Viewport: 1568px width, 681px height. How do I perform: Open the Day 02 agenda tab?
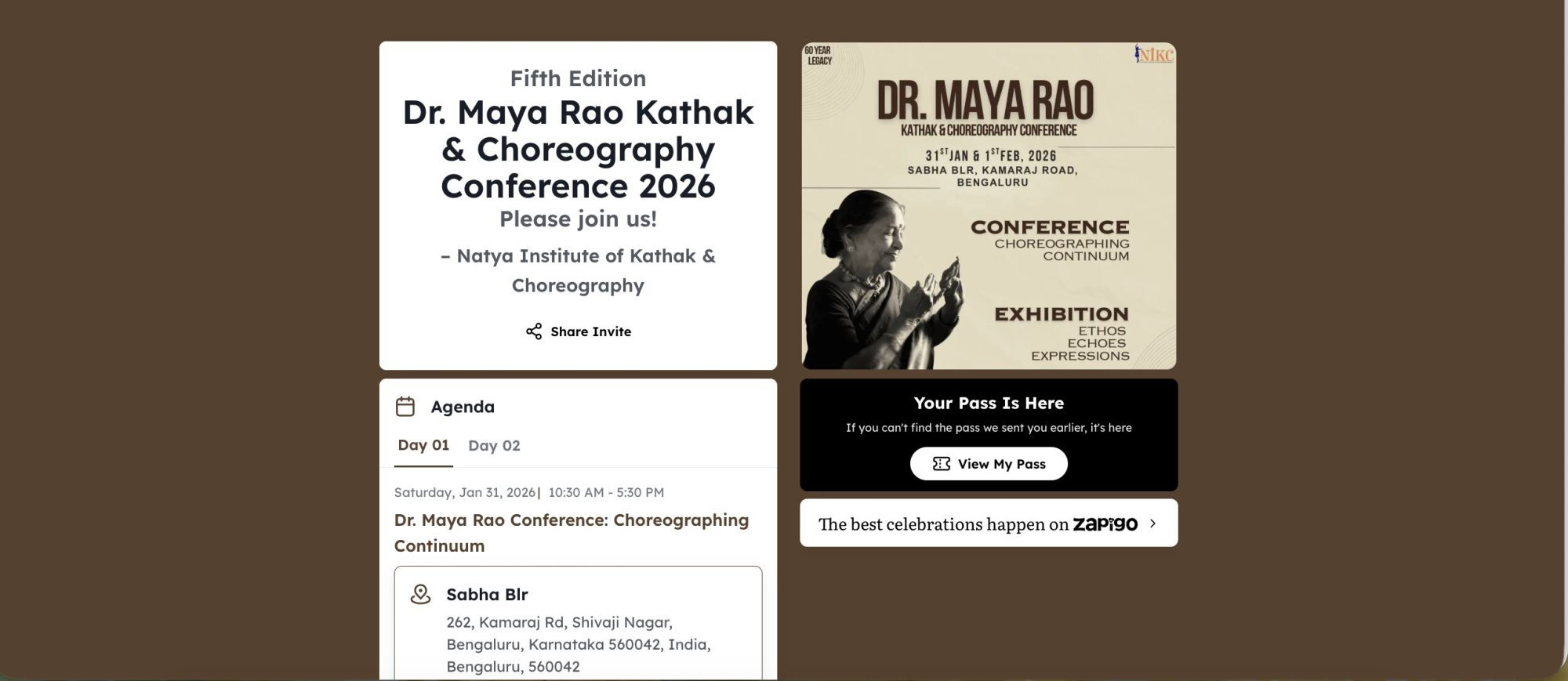tap(494, 446)
